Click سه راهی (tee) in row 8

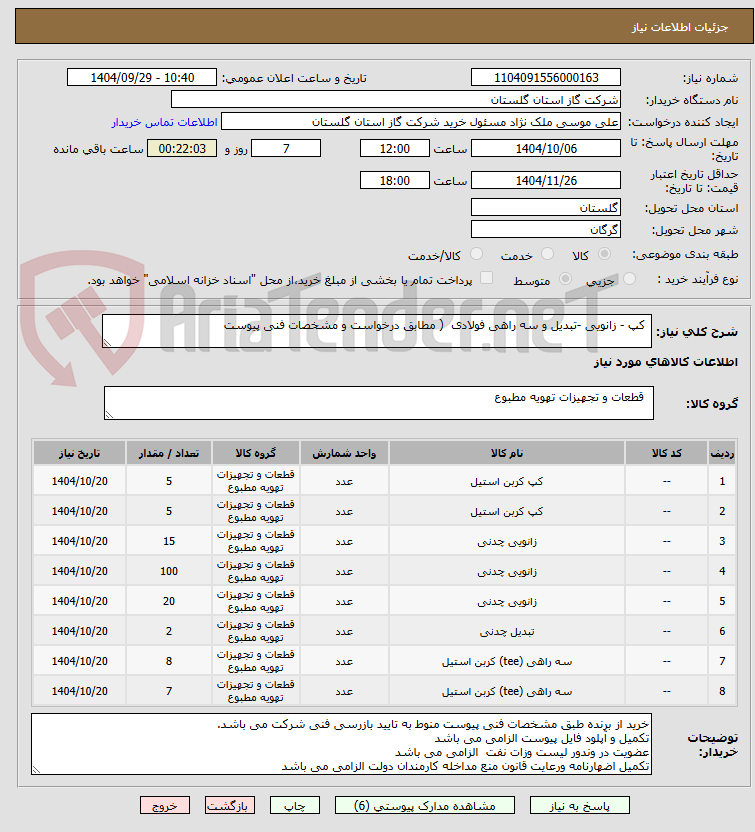[507, 691]
